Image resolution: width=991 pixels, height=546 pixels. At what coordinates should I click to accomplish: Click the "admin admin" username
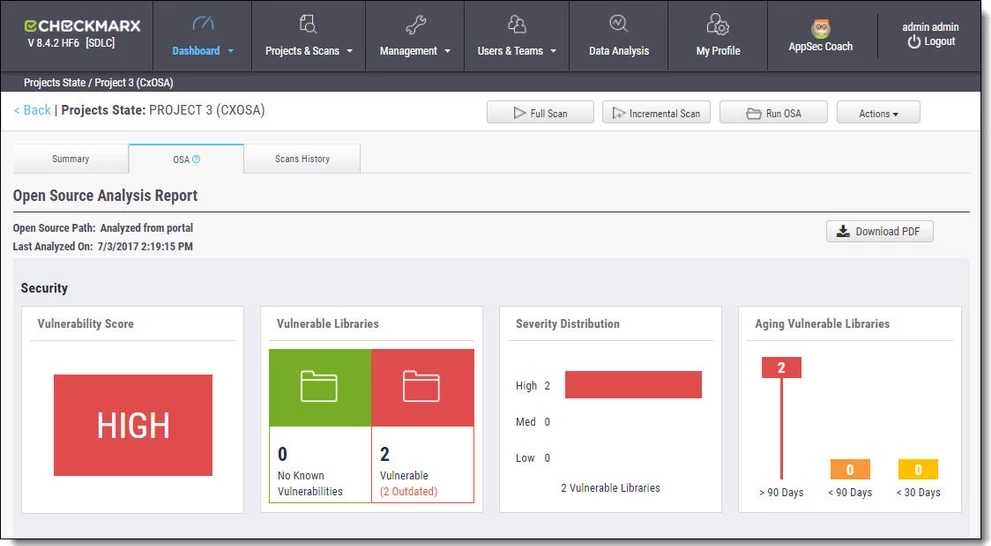pyautogui.click(x=930, y=27)
